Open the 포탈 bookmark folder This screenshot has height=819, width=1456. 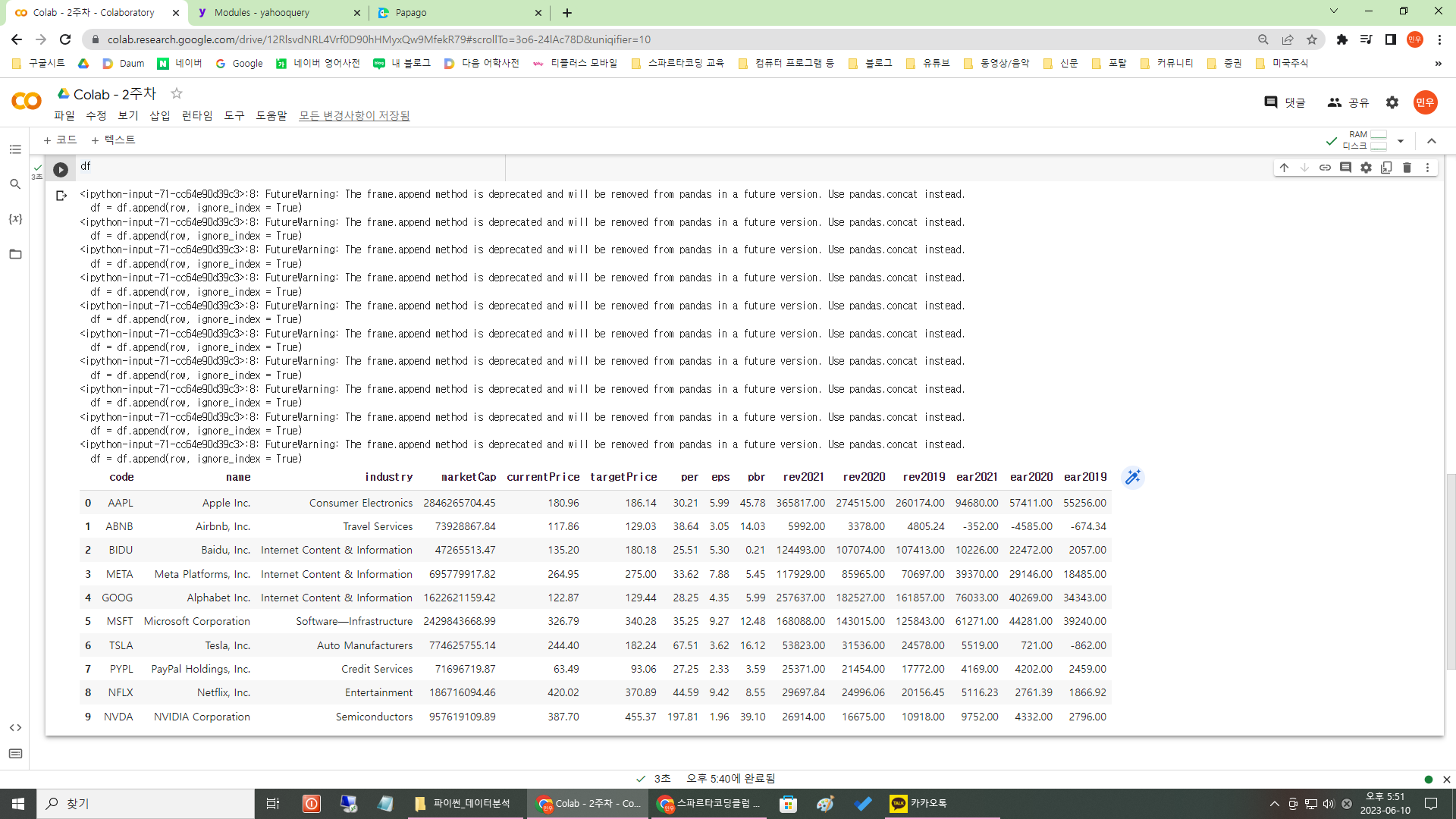click(x=1109, y=64)
